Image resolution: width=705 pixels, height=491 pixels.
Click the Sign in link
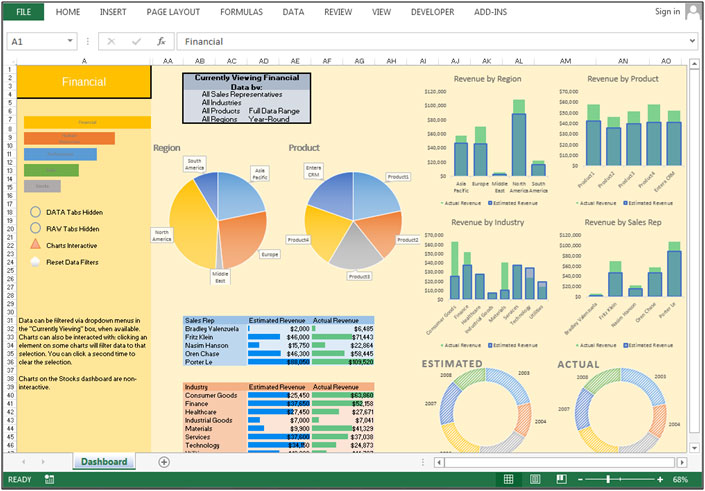(667, 12)
